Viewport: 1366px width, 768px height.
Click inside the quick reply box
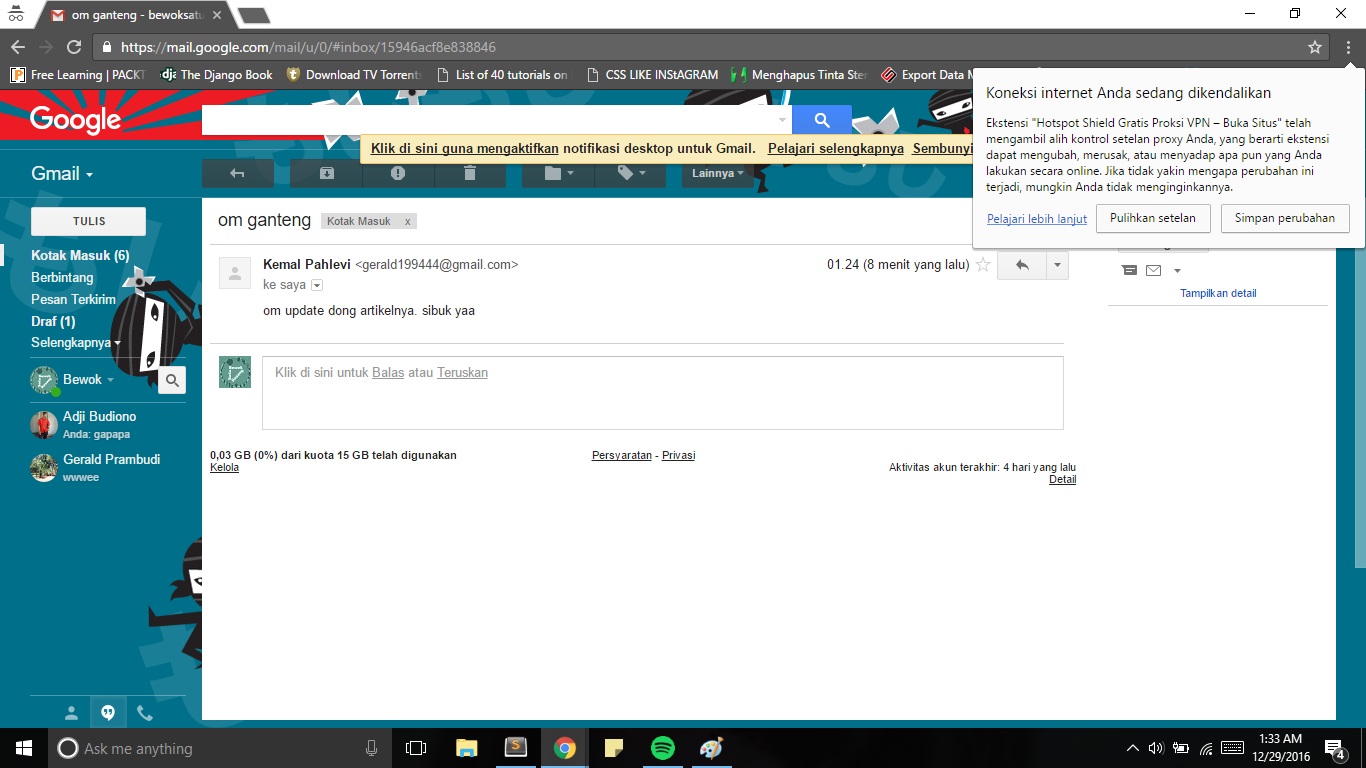pyautogui.click(x=662, y=393)
